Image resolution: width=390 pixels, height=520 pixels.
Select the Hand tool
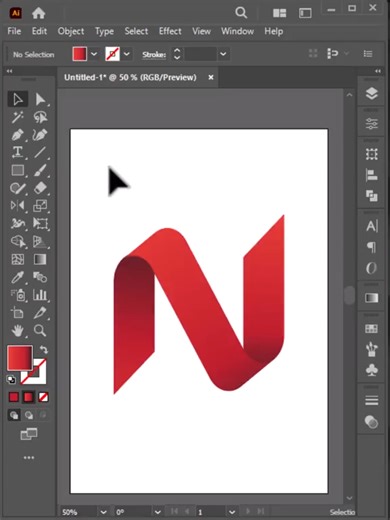[x=18, y=331]
